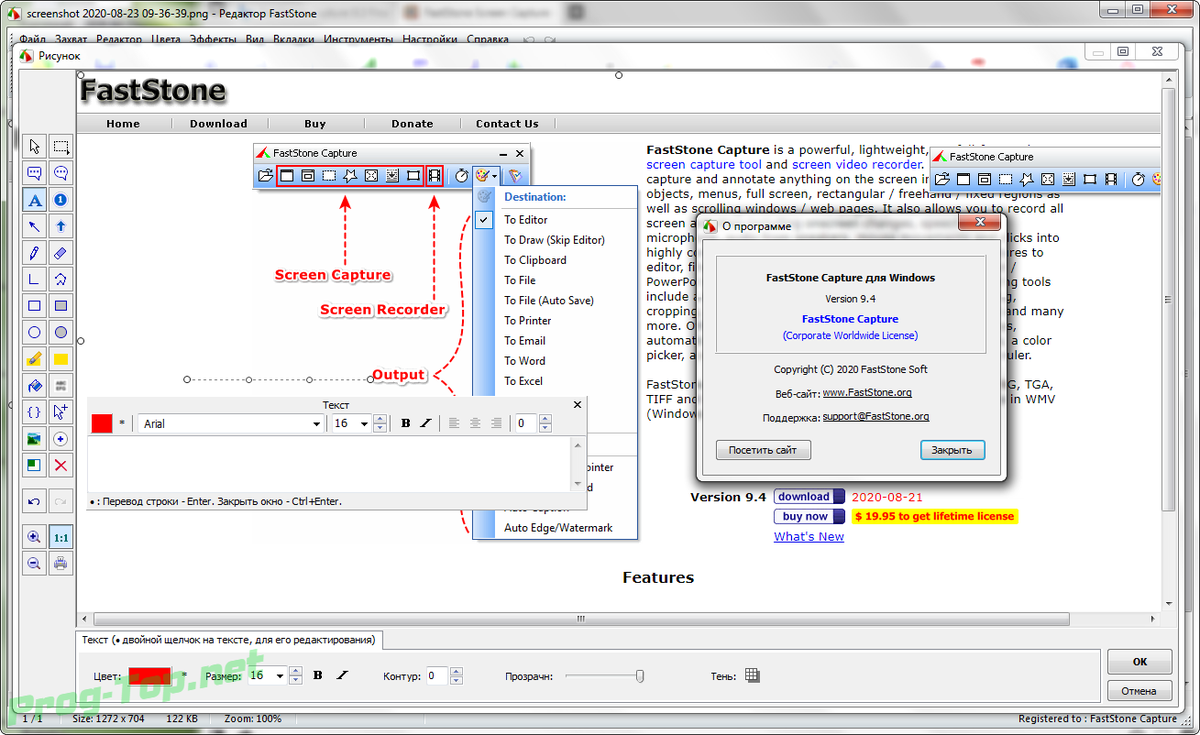The width and height of the screenshot is (1200, 735).
Task: Click the Контур value stepper
Action: [x=455, y=676]
